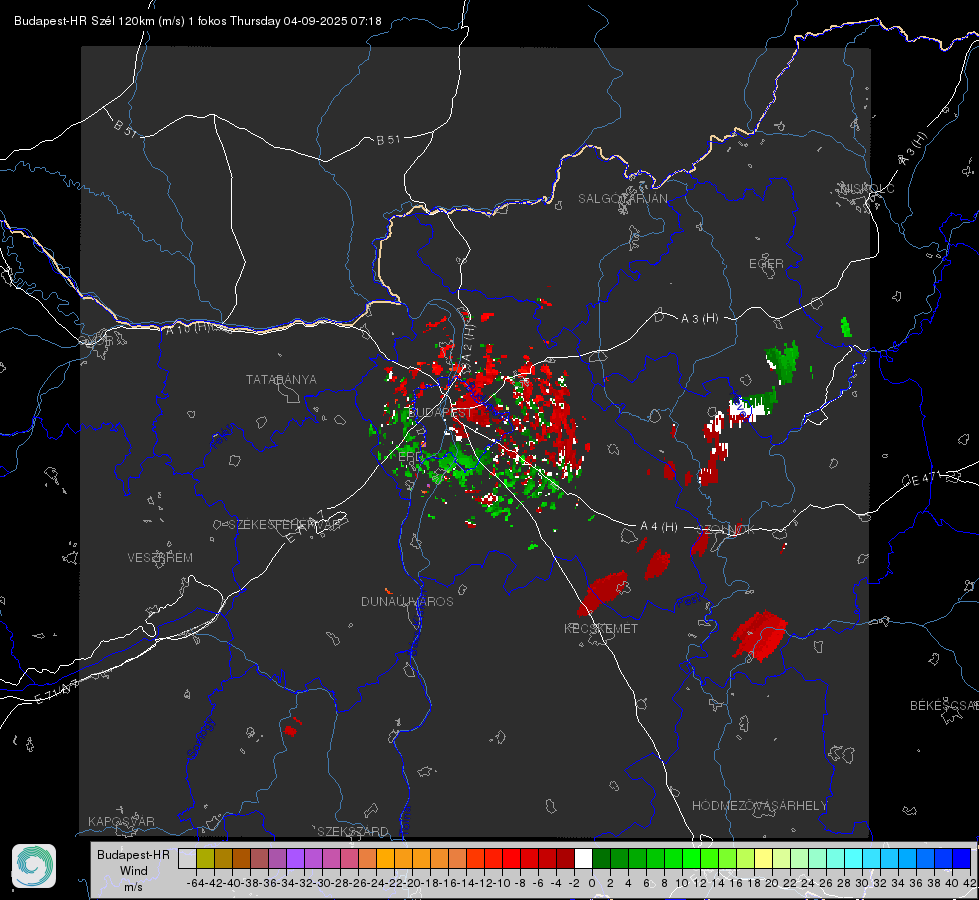The width and height of the screenshot is (979, 900).
Task: Click the KECSKEMÉT city label
Action: (601, 629)
